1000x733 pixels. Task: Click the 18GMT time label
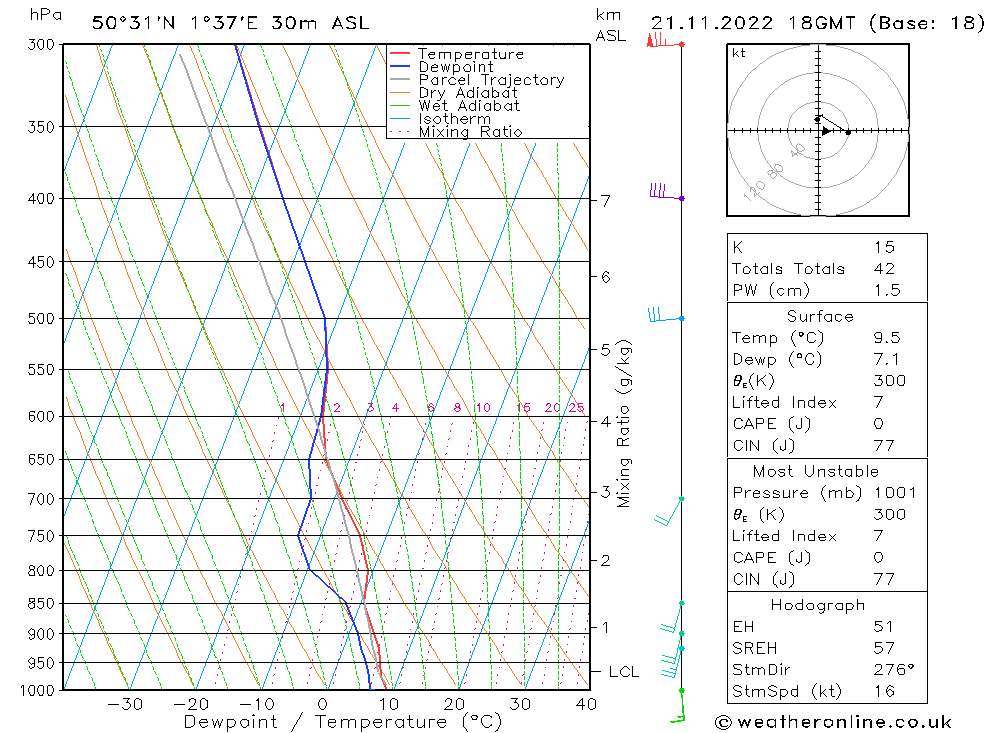pyautogui.click(x=821, y=23)
